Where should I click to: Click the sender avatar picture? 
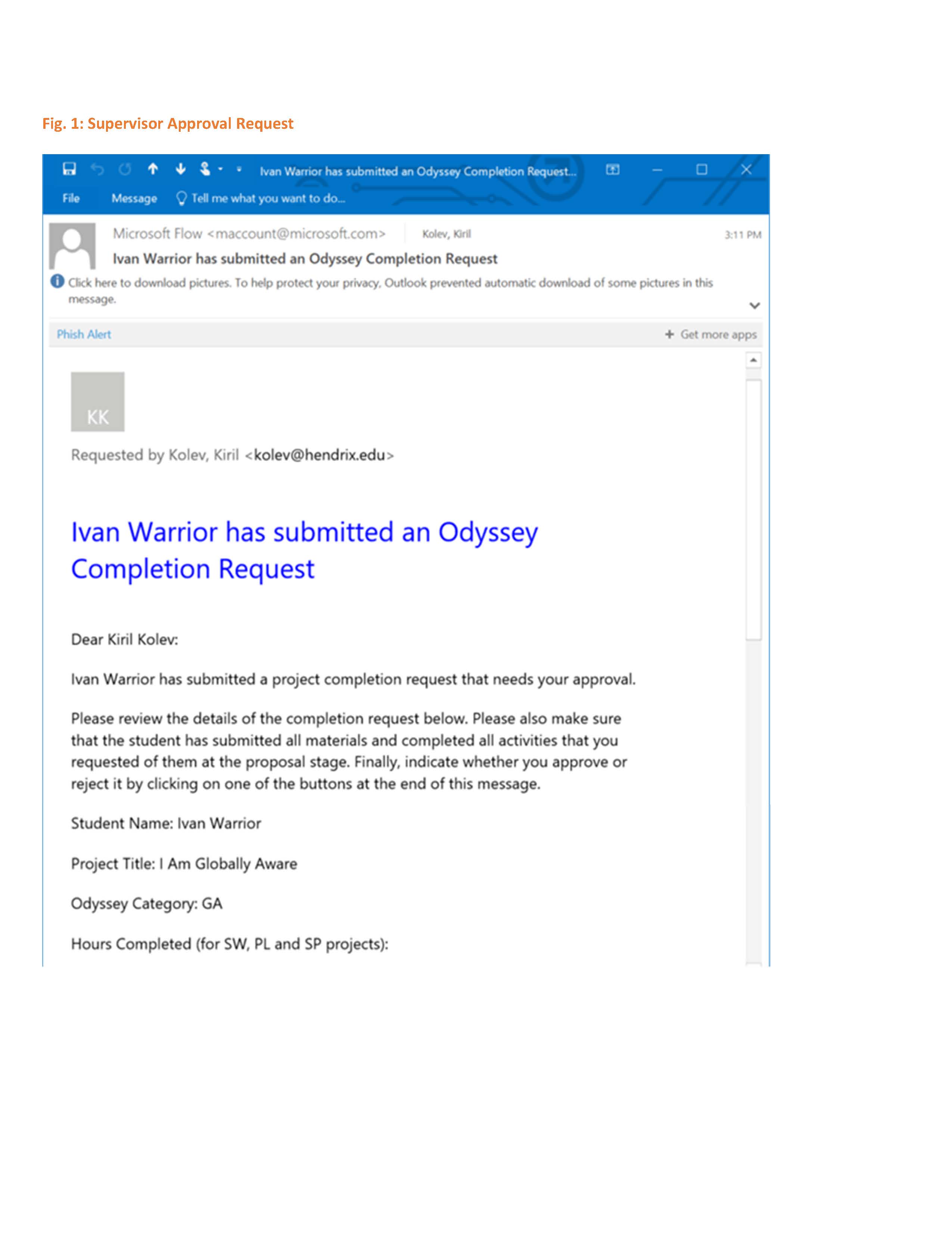pos(72,246)
